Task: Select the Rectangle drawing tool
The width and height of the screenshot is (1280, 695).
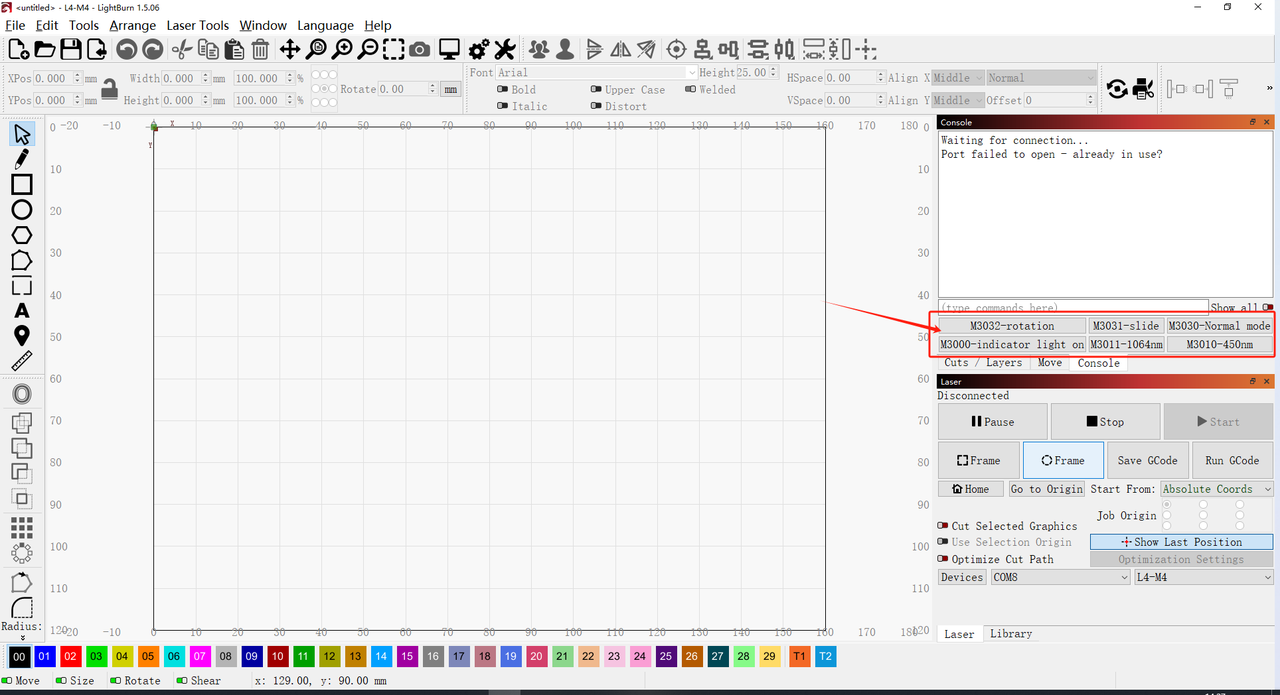Action: click(21, 184)
